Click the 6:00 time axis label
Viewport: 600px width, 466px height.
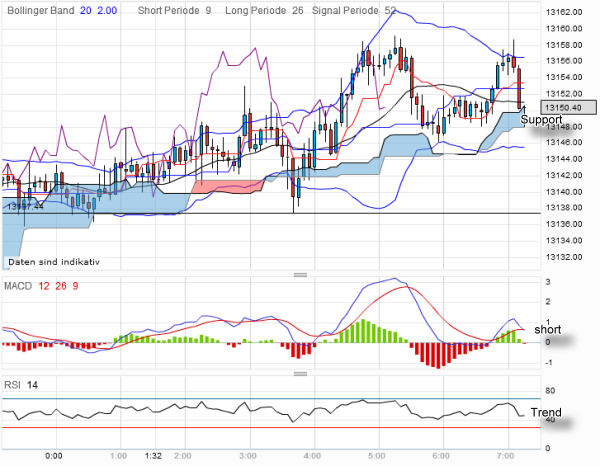coord(441,456)
